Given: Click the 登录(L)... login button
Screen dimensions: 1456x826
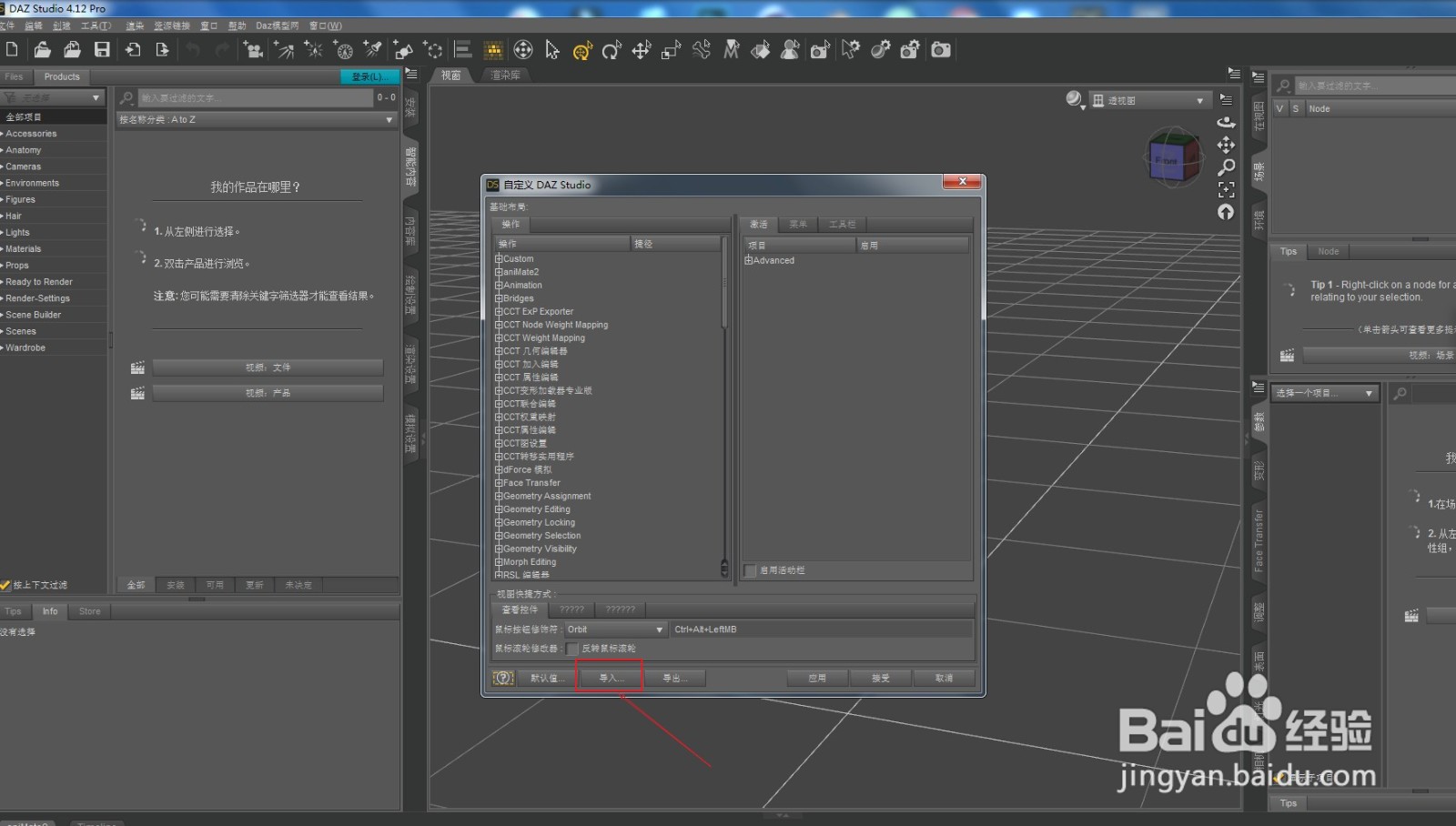Looking at the screenshot, I should (369, 76).
